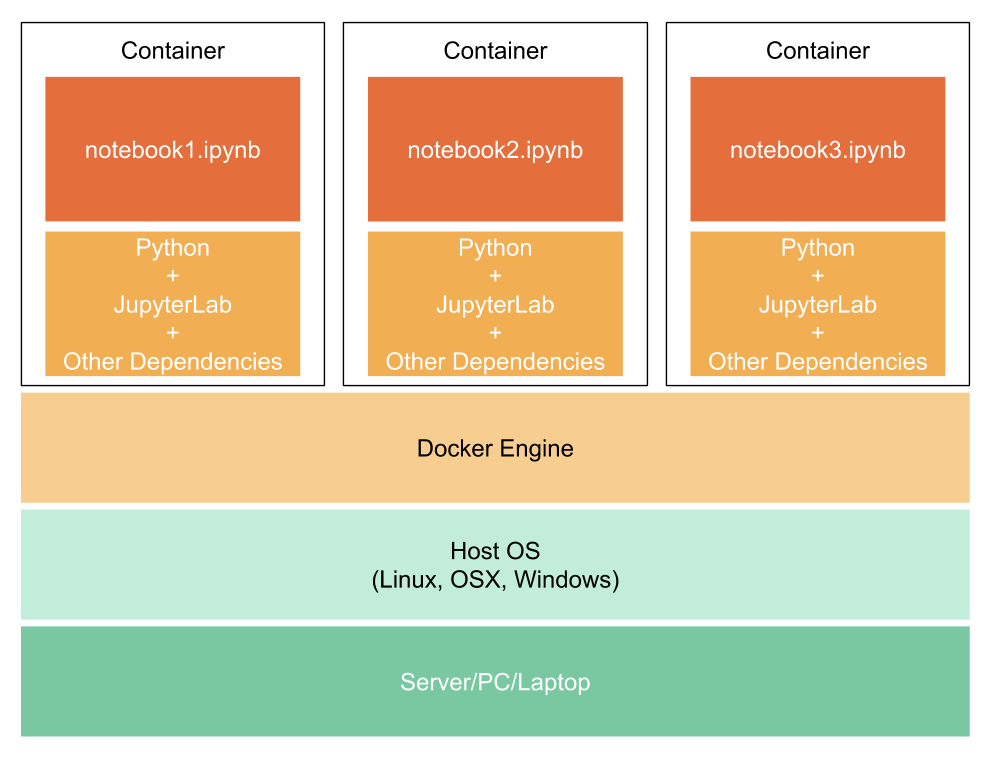Expand the middle Container box

tap(495, 200)
